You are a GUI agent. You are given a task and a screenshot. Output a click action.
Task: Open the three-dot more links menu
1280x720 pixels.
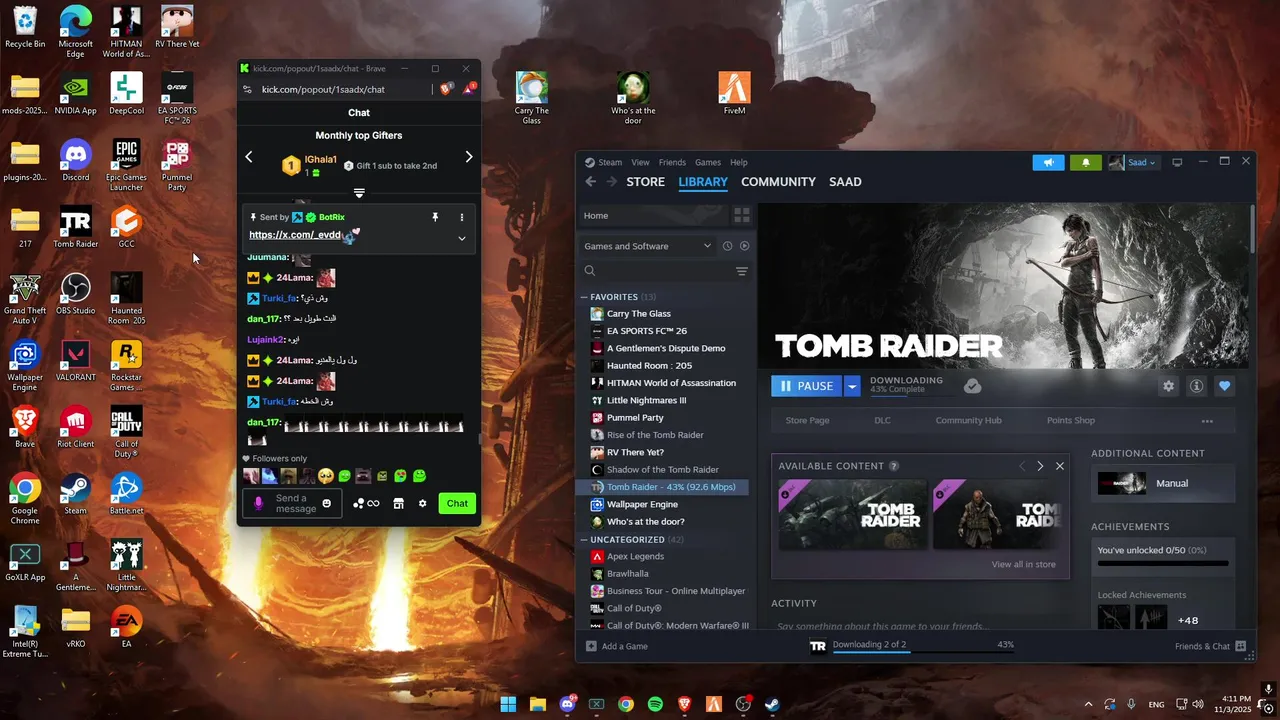1207,421
